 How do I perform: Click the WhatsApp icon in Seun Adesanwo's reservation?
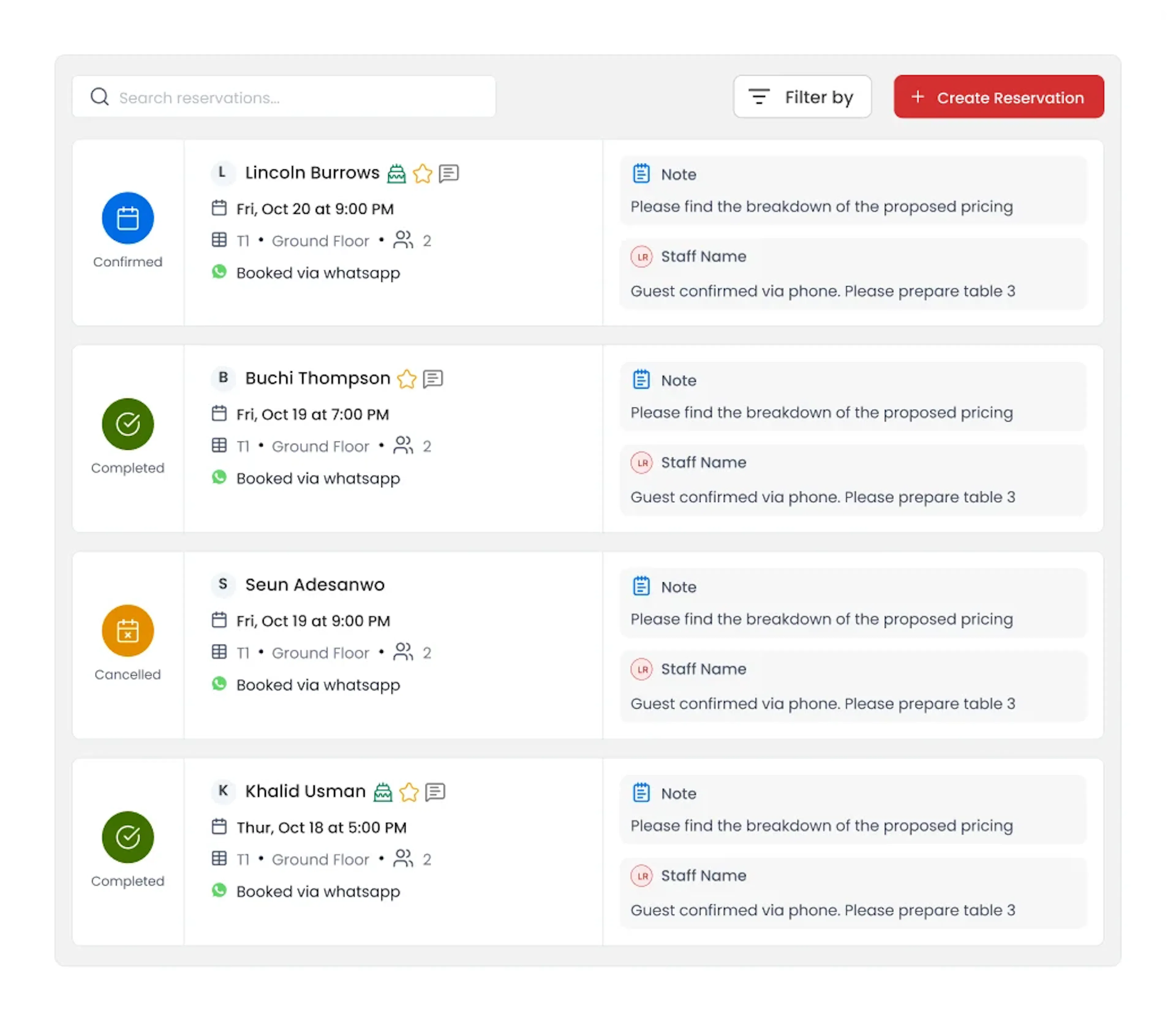219,684
